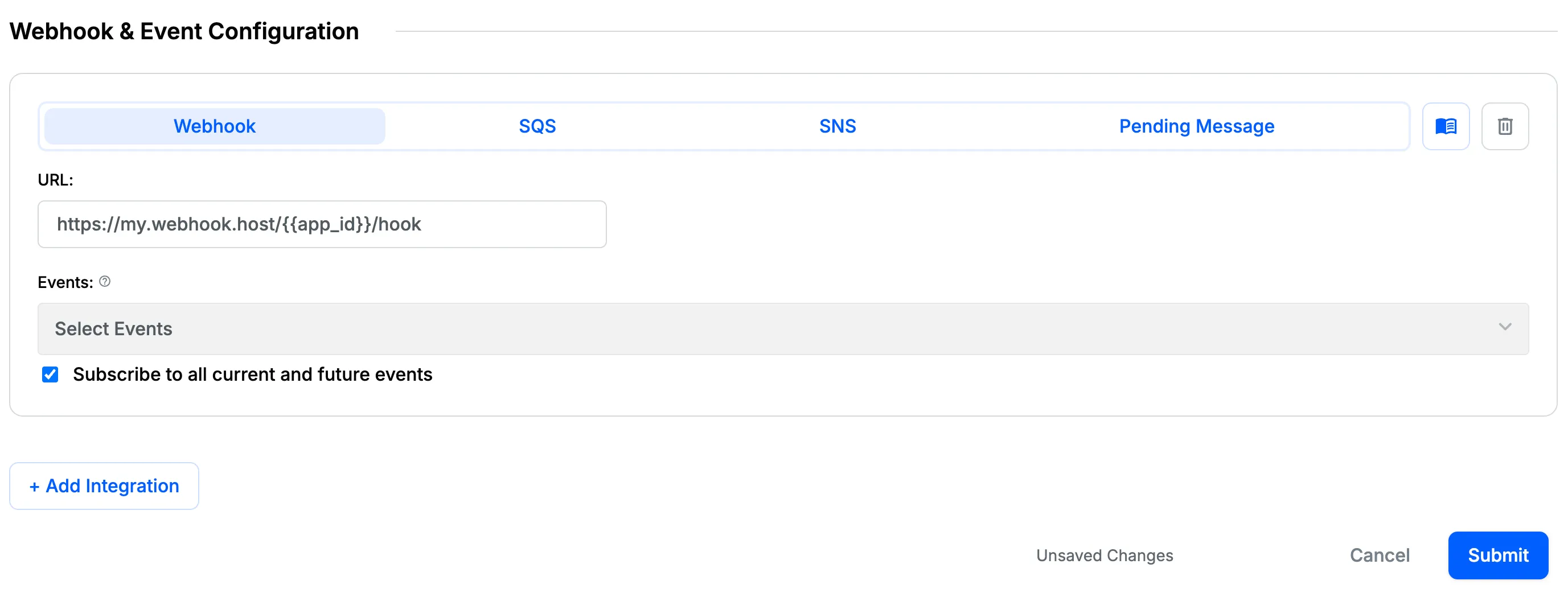This screenshot has width=1568, height=601.
Task: Open the Pending Message tab
Action: pyautogui.click(x=1196, y=126)
